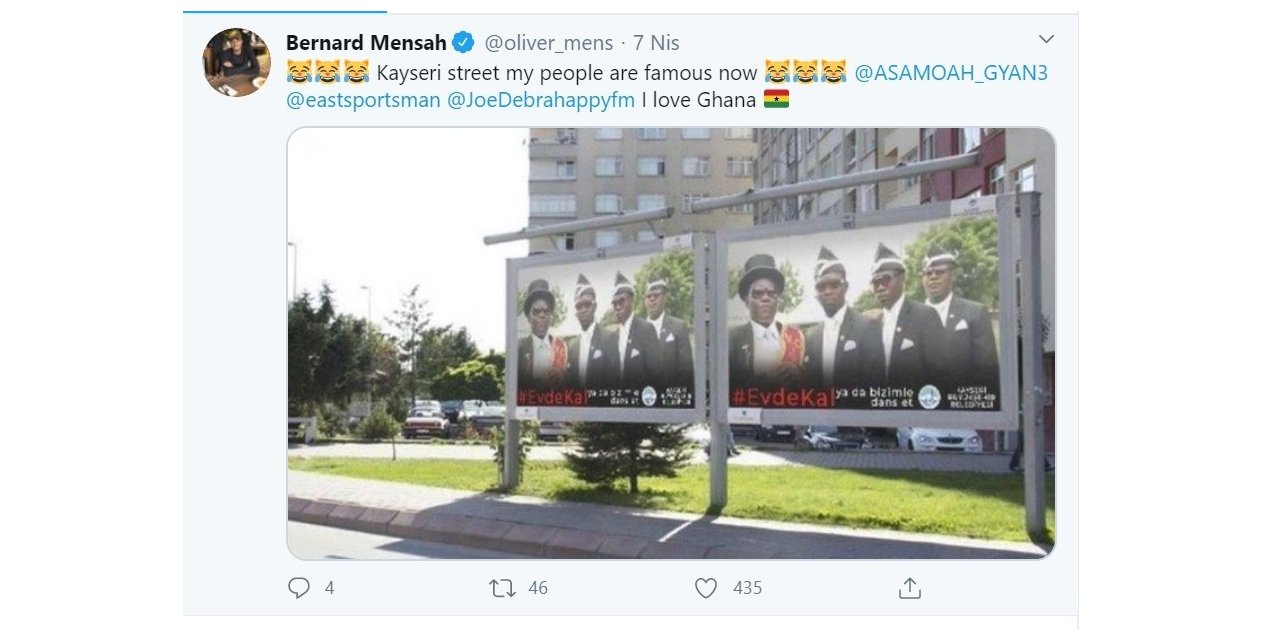
Task: Click the heart icon to like
Action: 705,588
